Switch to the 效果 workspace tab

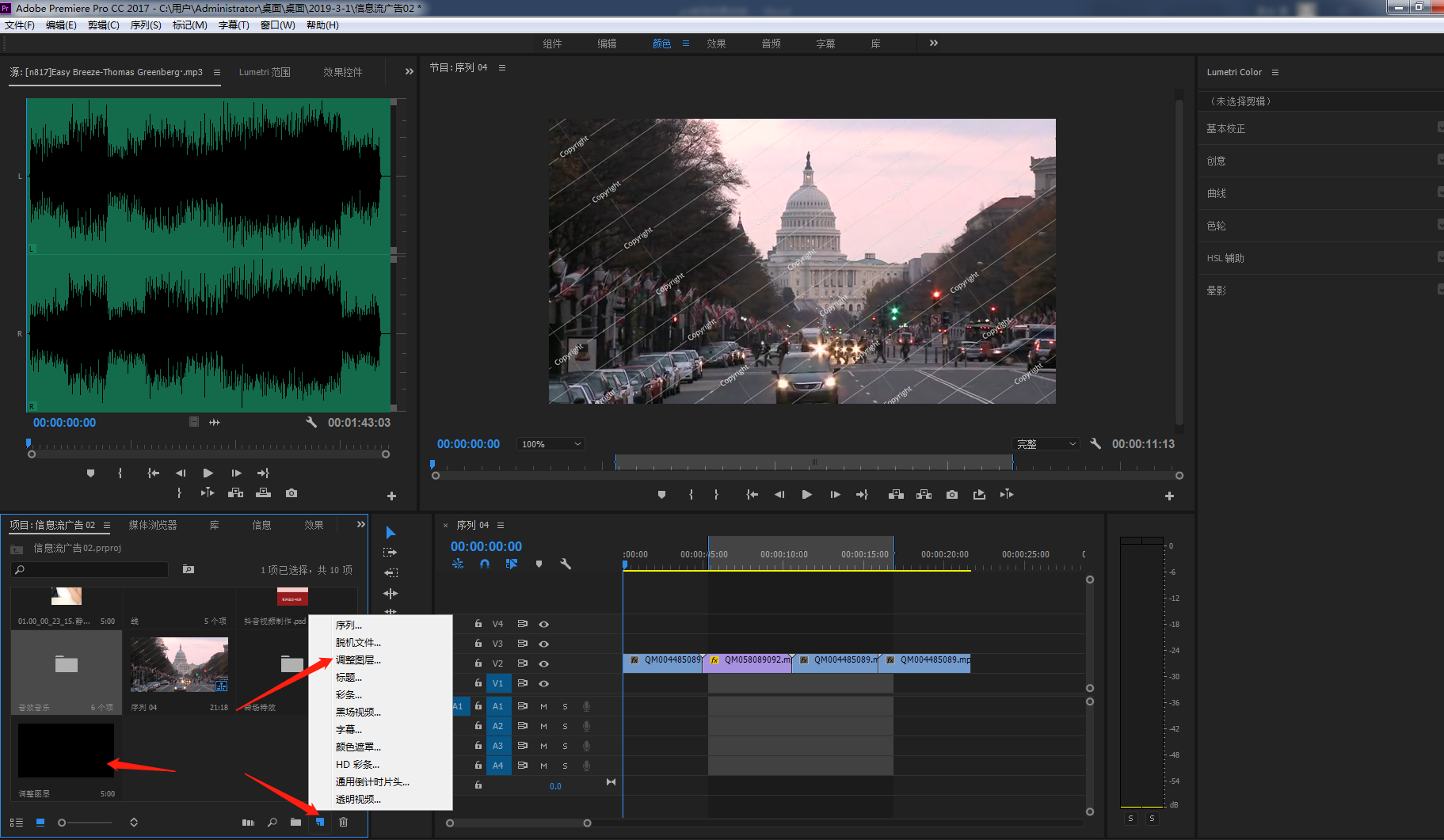[716, 44]
